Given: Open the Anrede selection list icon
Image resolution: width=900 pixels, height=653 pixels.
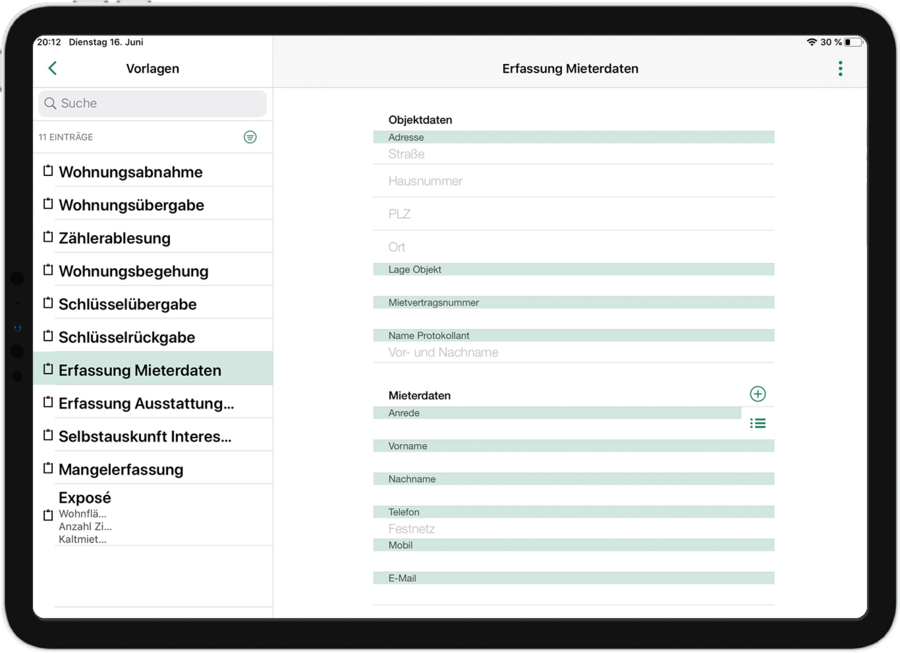Looking at the screenshot, I should pyautogui.click(x=758, y=423).
